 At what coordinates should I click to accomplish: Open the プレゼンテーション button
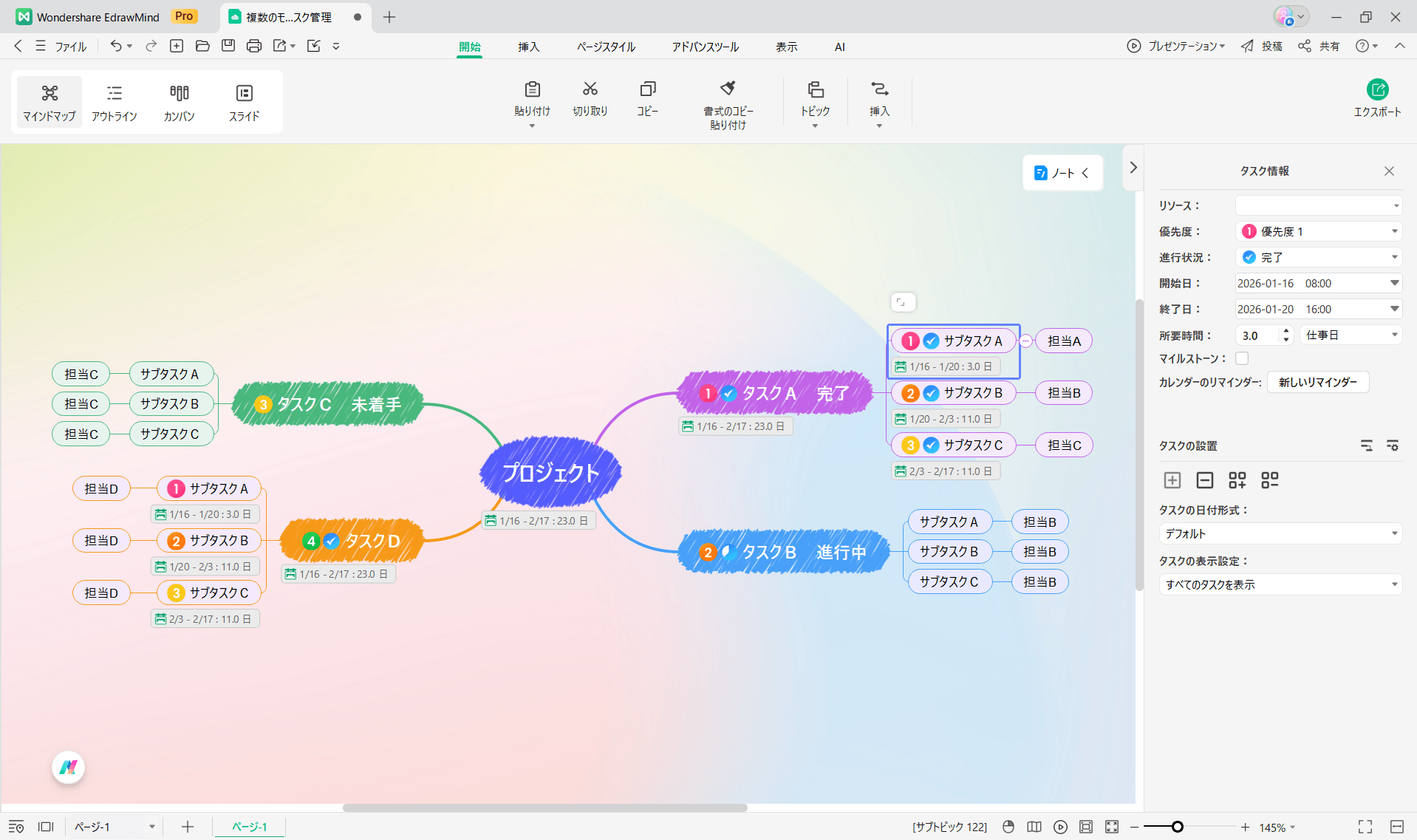coord(1176,46)
